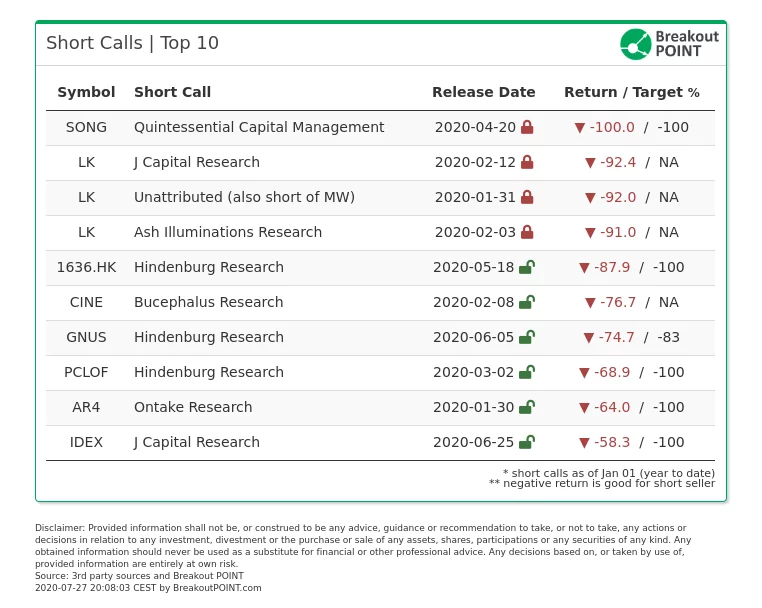Screen dimensions: 762x608
Task: Click red lock beside 2020-01-31 date
Action: click(x=527, y=198)
